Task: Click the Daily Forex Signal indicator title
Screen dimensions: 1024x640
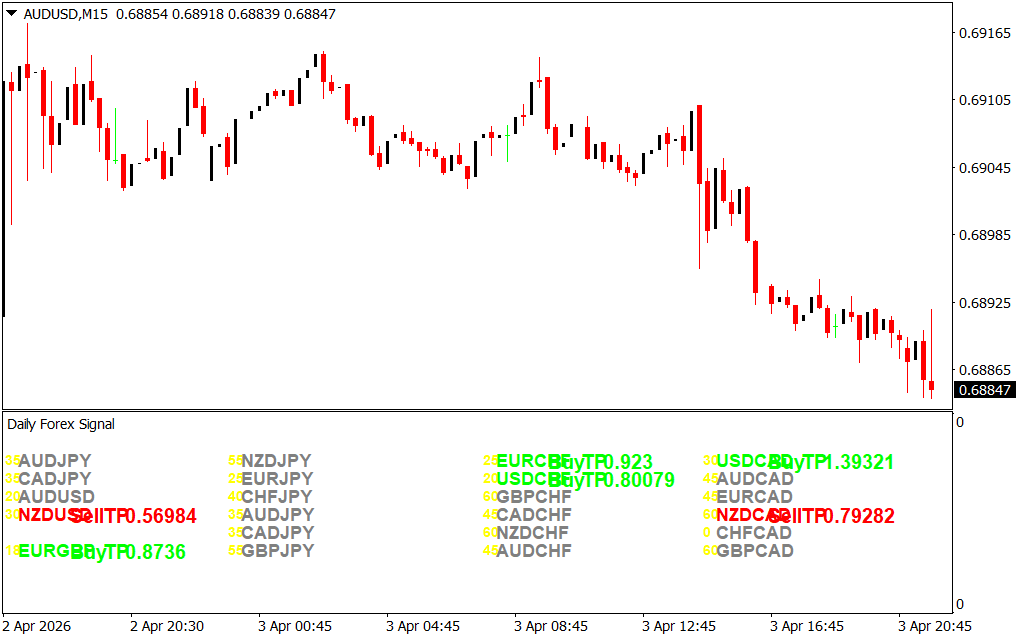Action: [61, 424]
